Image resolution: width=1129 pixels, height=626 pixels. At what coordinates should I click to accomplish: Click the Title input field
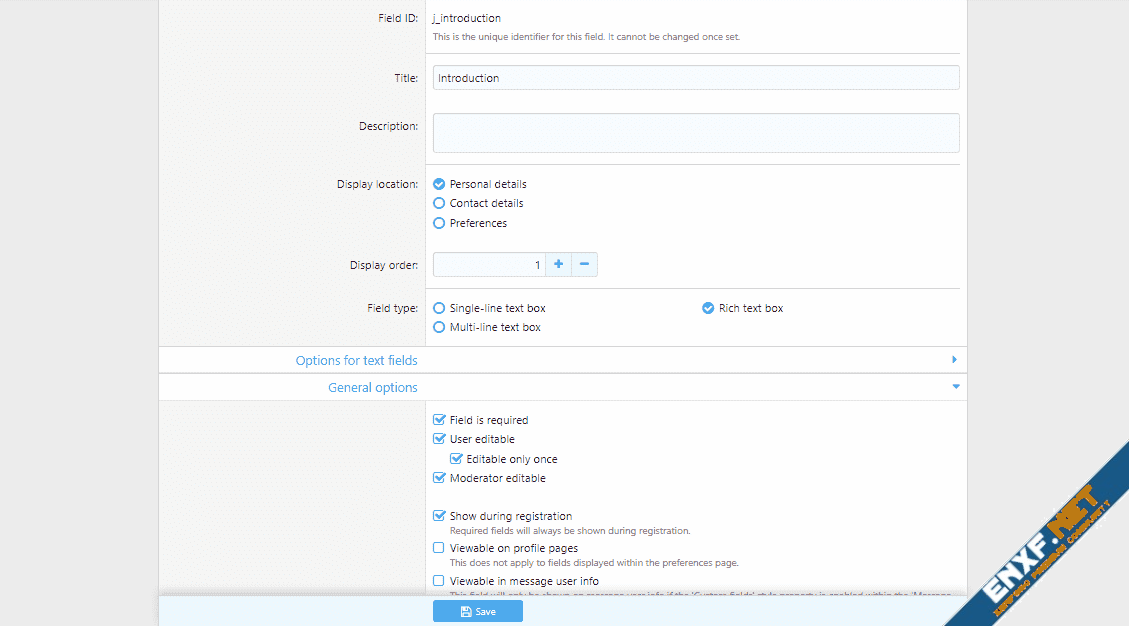695,78
